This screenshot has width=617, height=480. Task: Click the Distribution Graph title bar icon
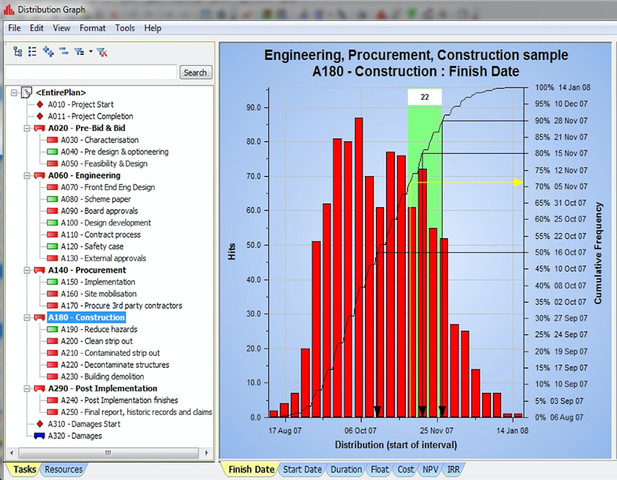point(9,9)
